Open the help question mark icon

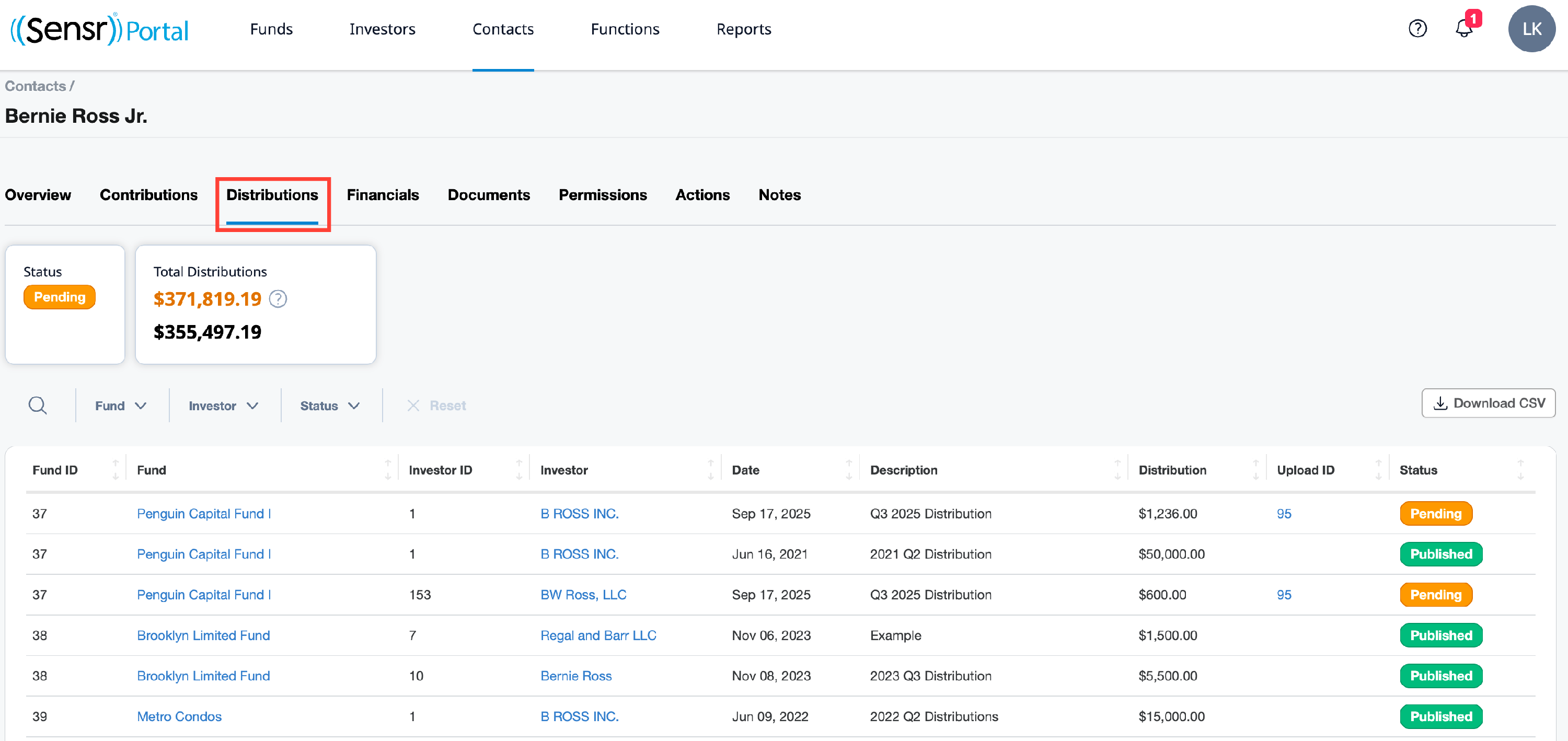(x=1417, y=29)
